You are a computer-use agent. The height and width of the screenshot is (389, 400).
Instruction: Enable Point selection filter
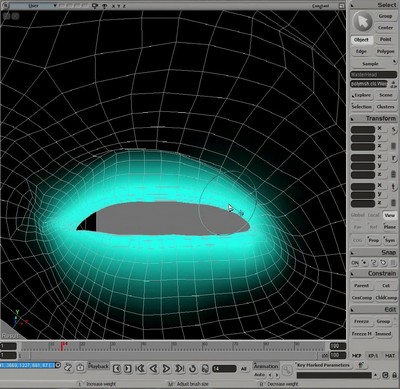tap(386, 39)
